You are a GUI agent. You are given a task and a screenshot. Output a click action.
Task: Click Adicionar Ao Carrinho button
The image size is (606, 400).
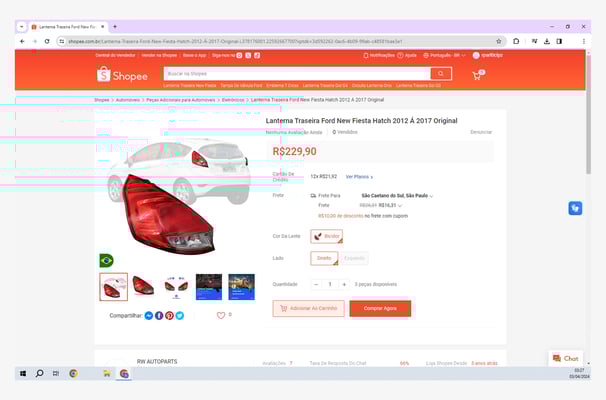coord(308,308)
